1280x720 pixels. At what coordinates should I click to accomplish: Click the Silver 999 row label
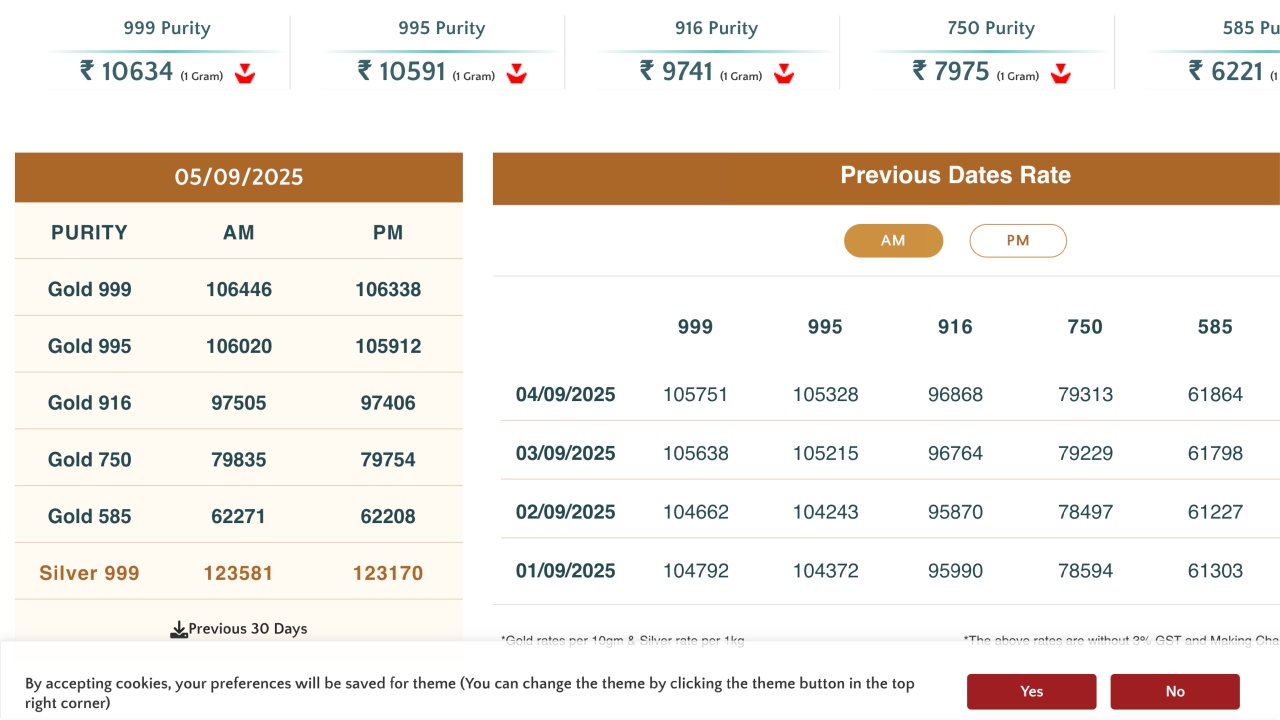pyautogui.click(x=90, y=573)
